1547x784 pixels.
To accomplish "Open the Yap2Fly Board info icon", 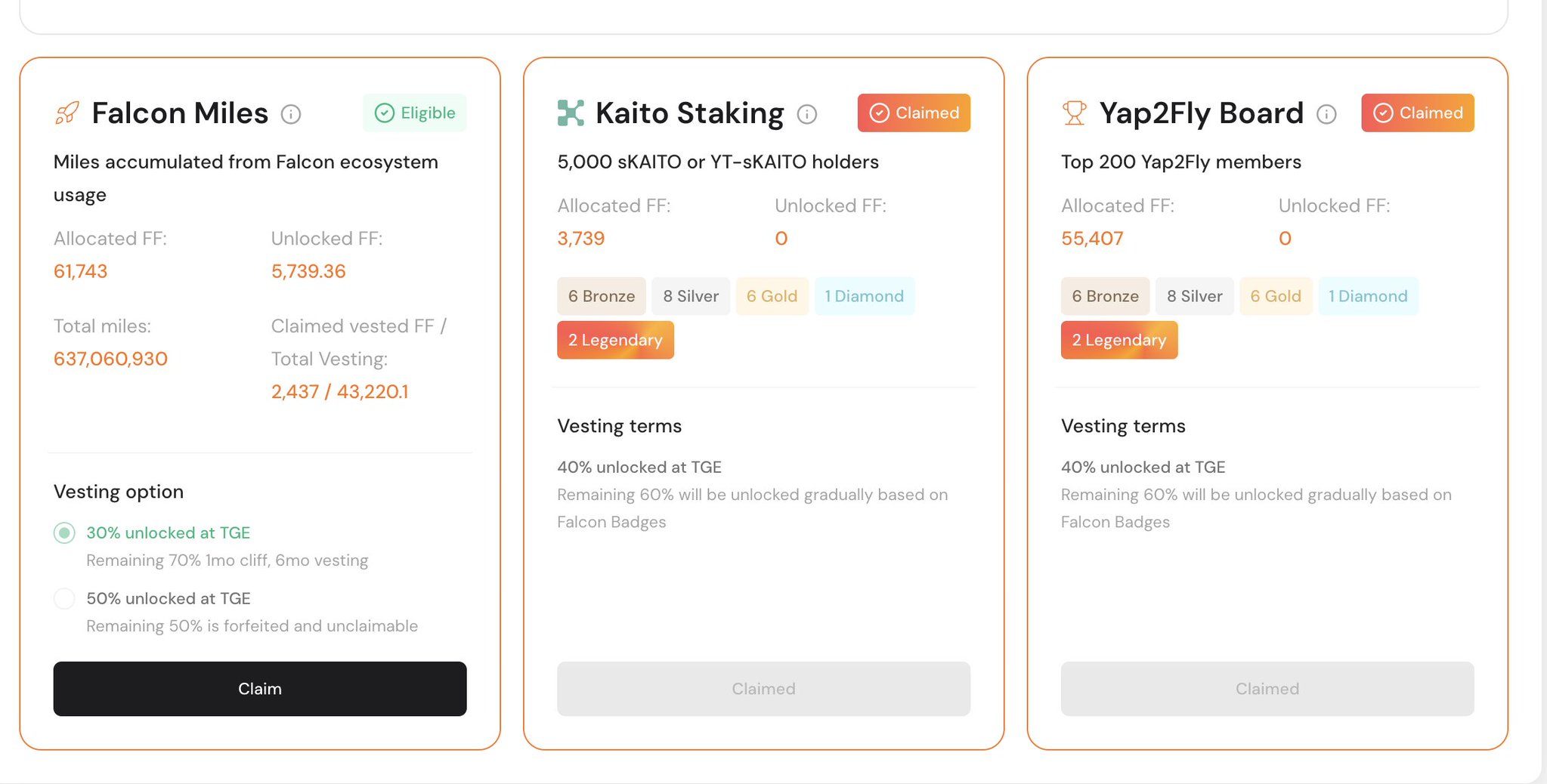I will (1326, 114).
